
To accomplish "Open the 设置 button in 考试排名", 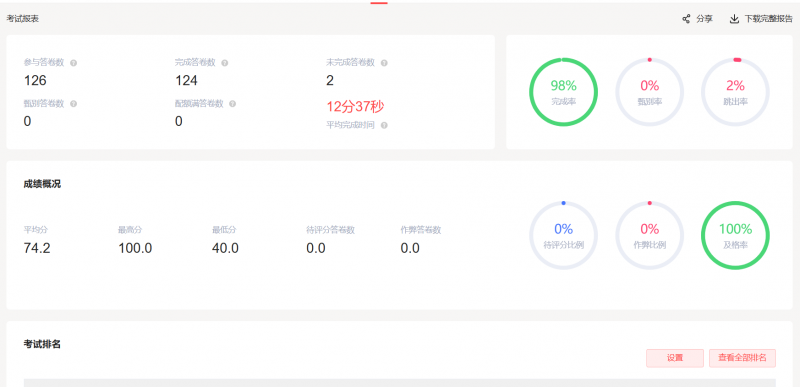I will [x=675, y=358].
